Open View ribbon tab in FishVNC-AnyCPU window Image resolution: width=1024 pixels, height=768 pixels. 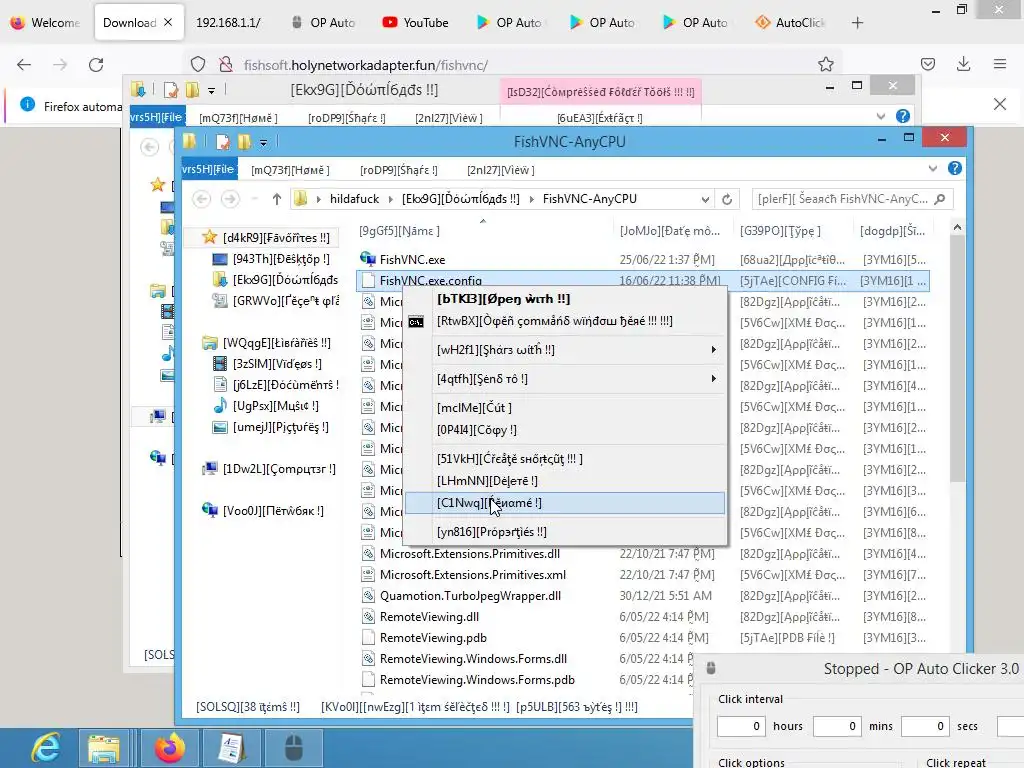501,170
